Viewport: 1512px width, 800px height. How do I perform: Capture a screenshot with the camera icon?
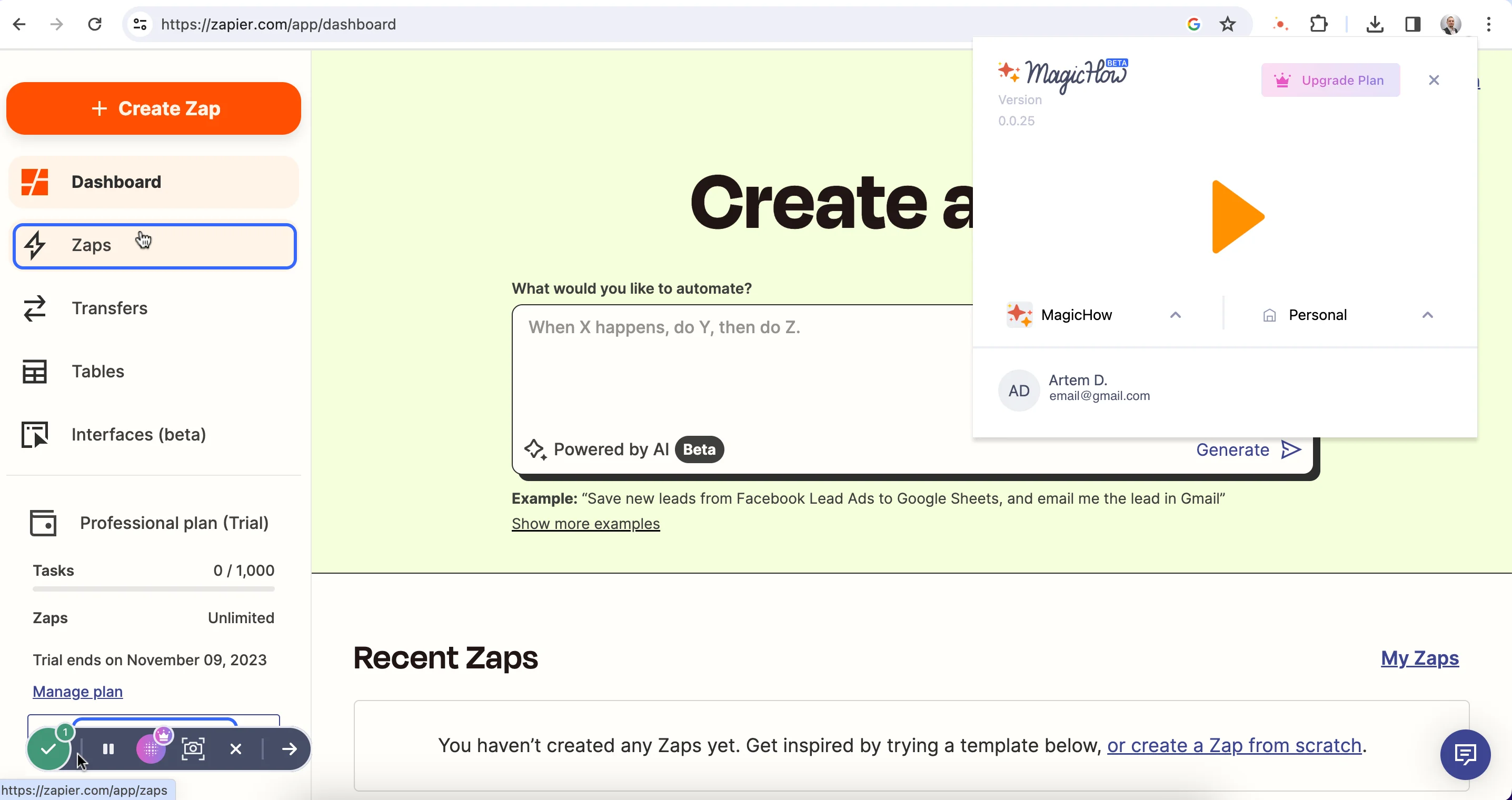point(193,748)
